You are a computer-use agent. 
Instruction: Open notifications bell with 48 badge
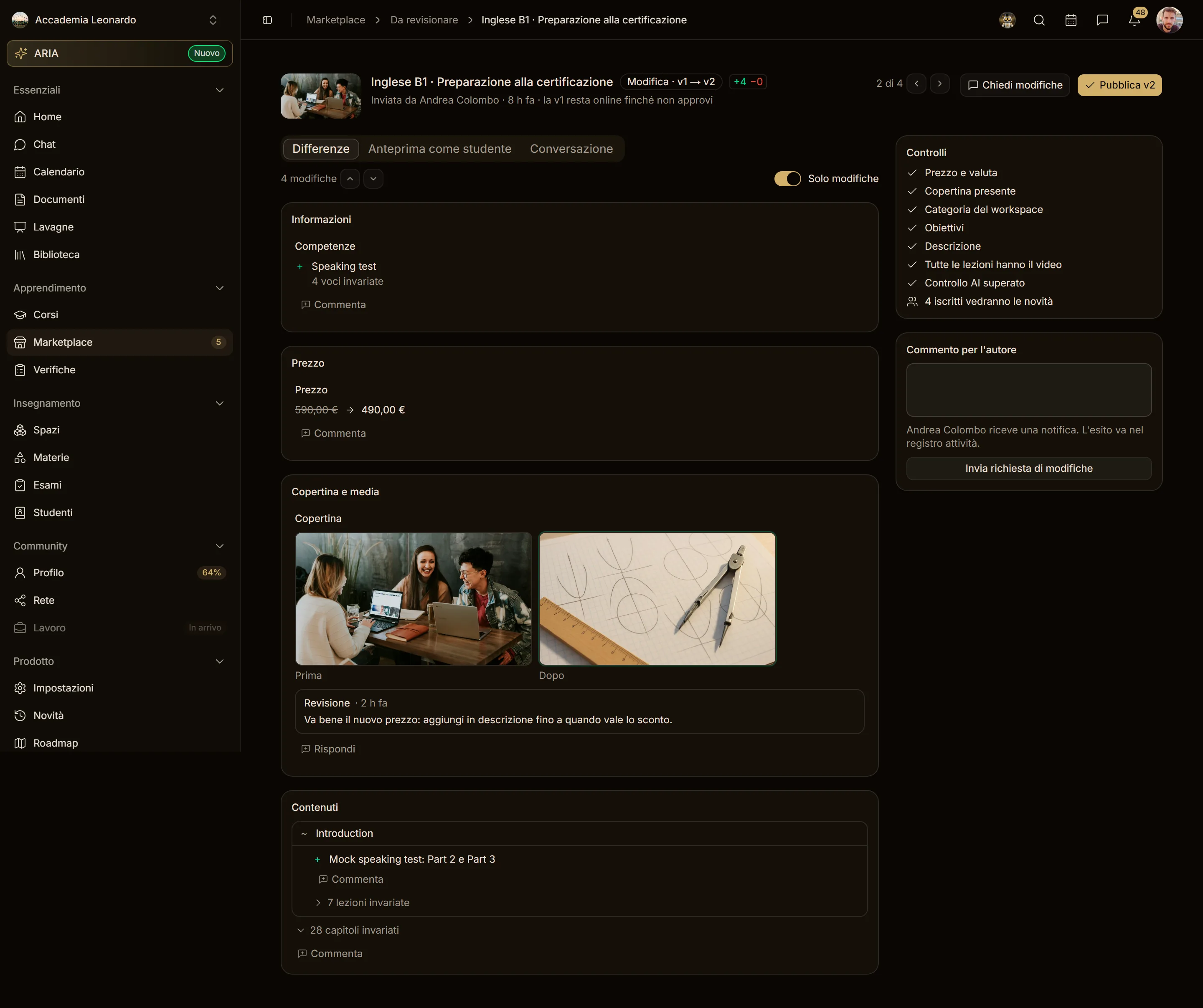(1134, 20)
